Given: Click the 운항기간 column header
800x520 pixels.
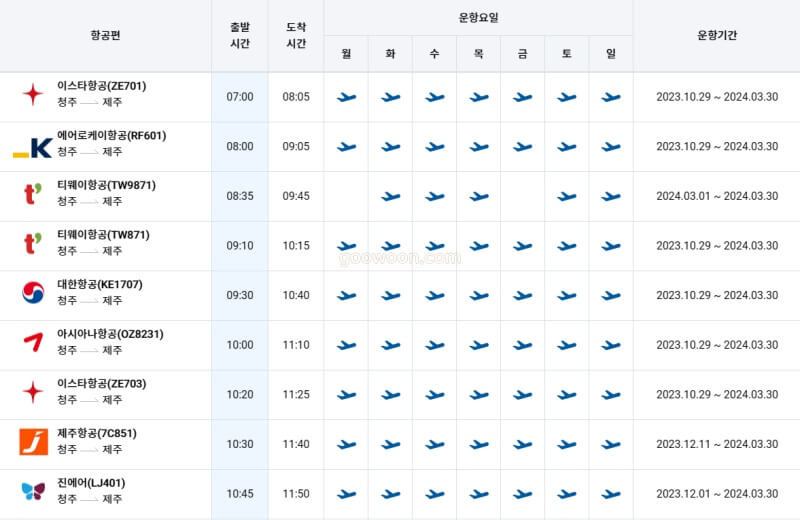Looking at the screenshot, I should [x=717, y=35].
